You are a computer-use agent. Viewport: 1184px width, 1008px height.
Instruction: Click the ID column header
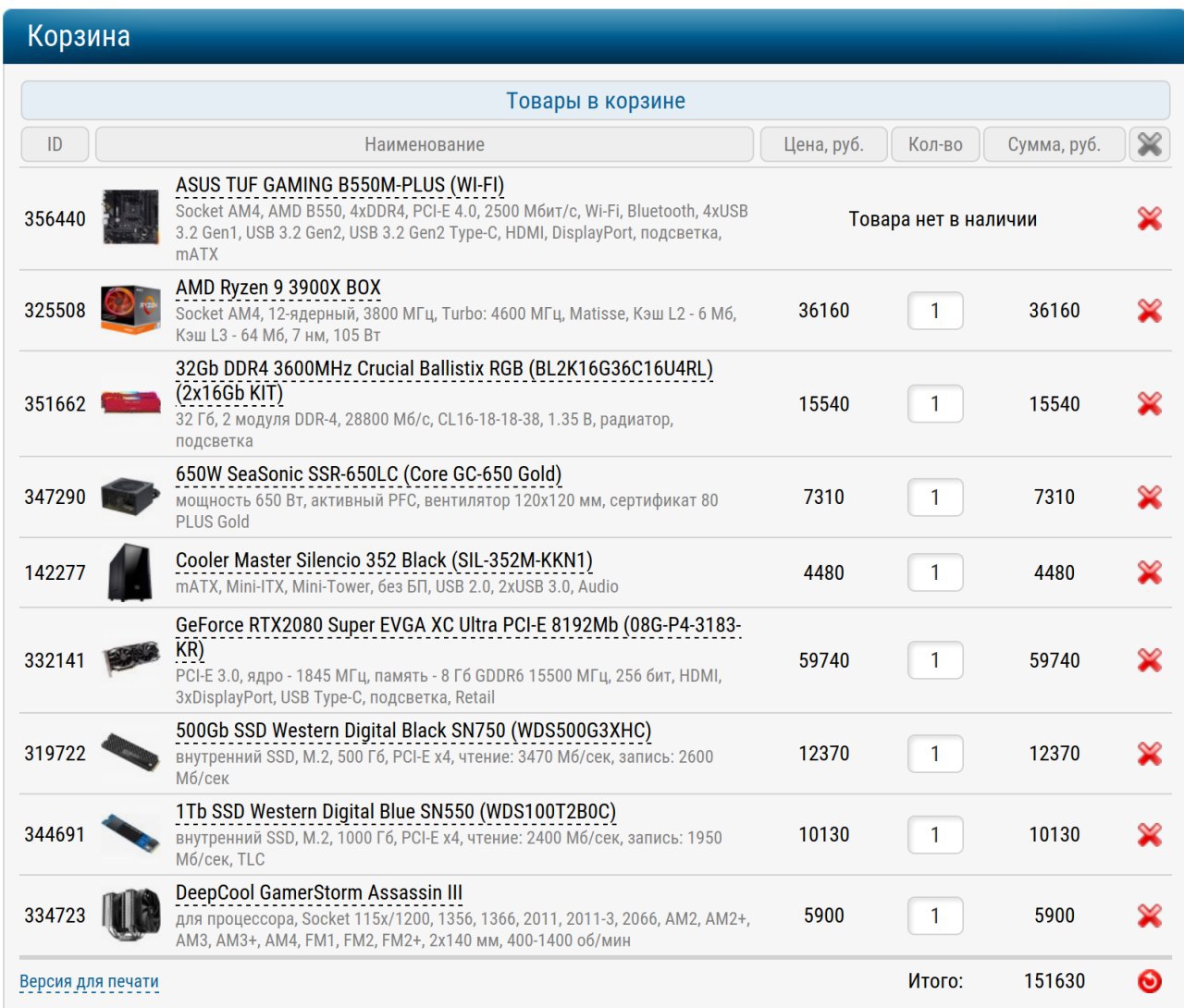55,144
